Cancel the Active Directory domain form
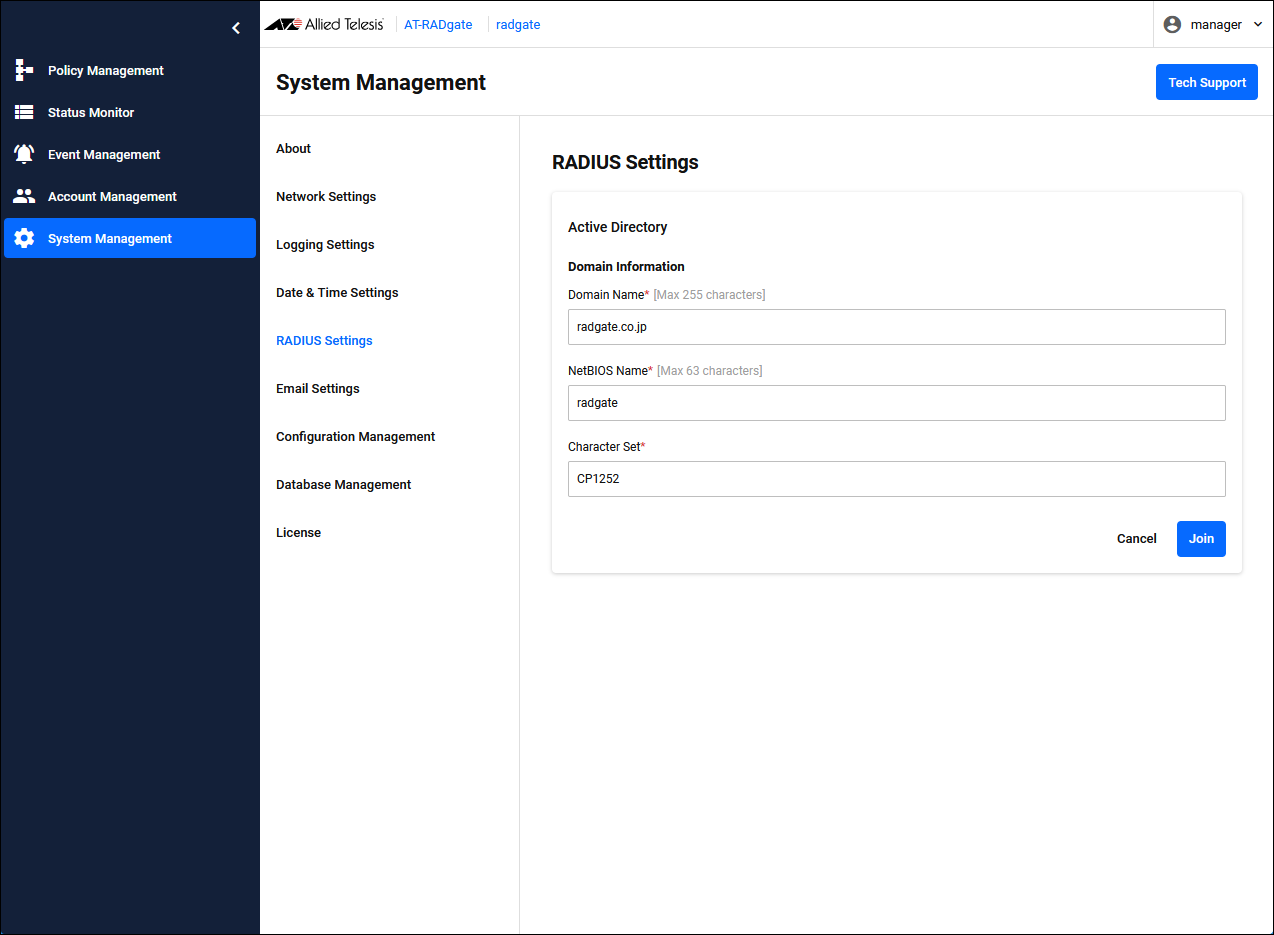This screenshot has height=935, width=1274. (x=1136, y=539)
